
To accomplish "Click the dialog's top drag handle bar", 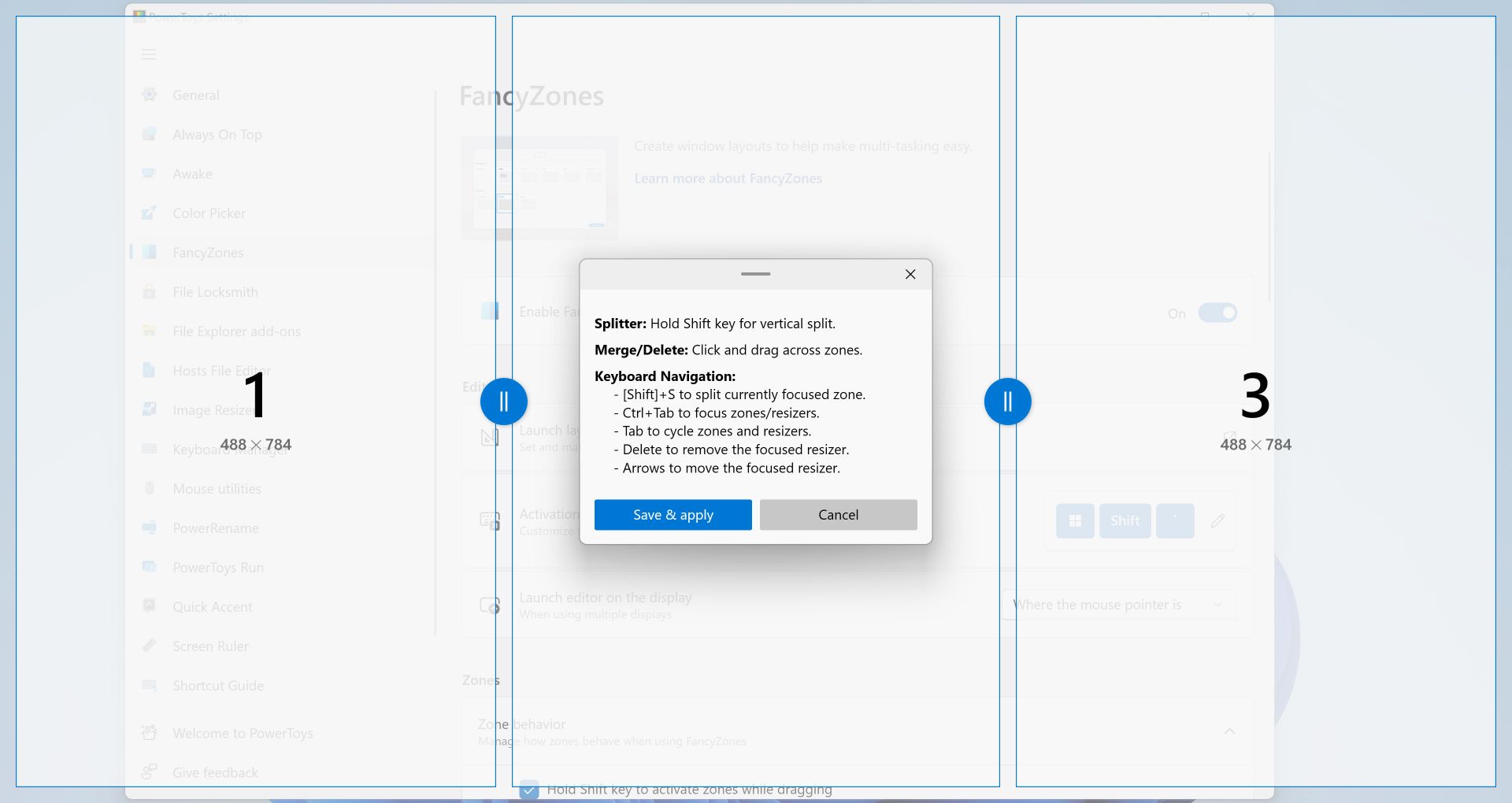I will click(x=755, y=274).
